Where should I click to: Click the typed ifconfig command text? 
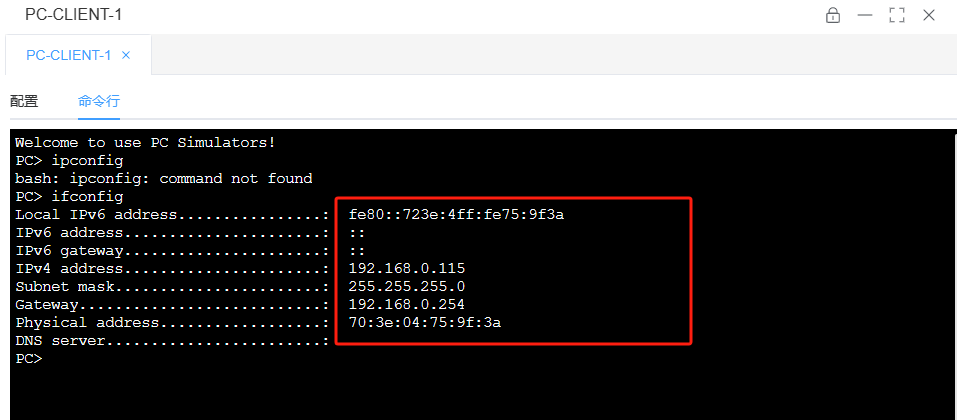click(x=87, y=197)
